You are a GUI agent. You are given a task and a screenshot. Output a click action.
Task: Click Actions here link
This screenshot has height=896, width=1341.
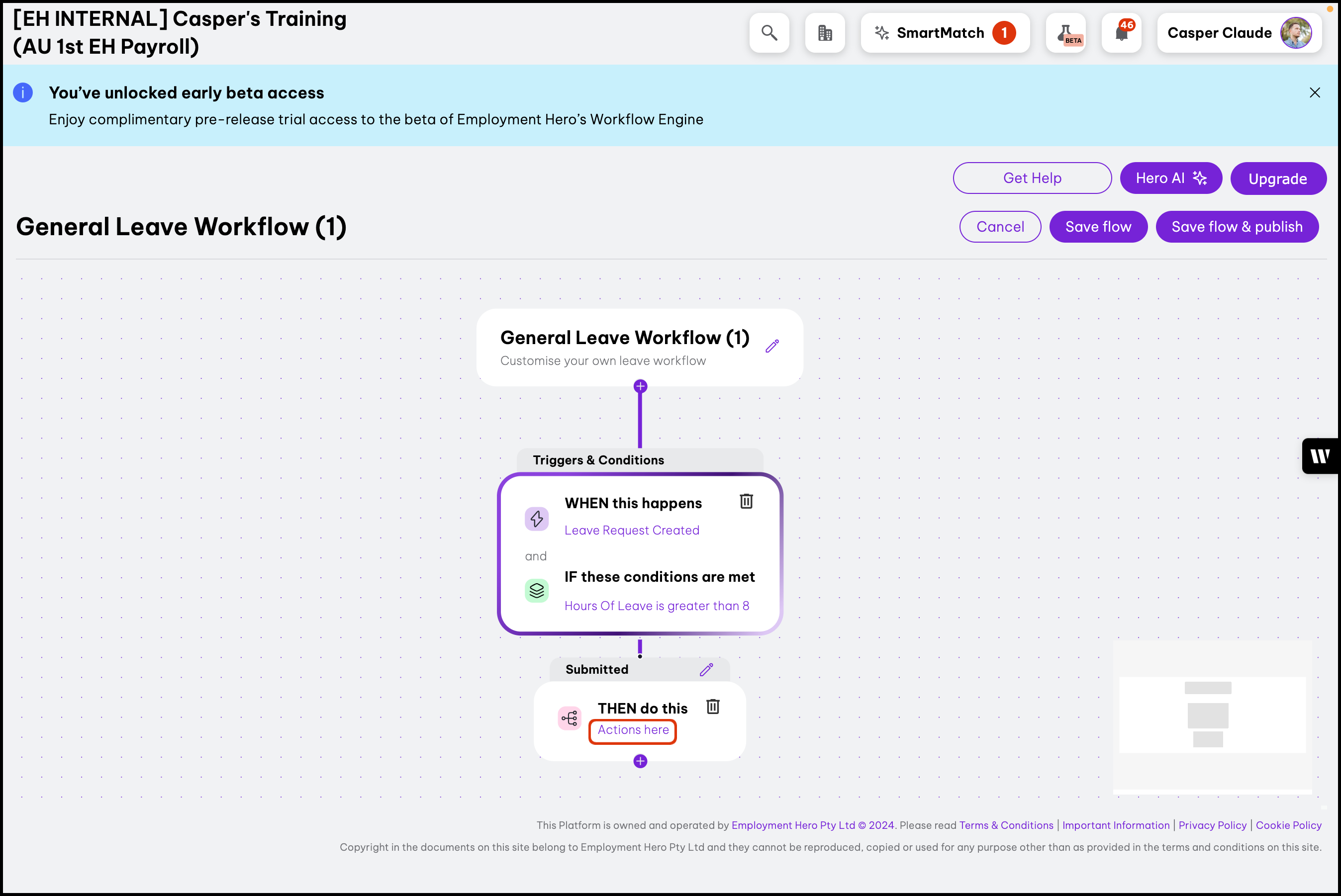(x=633, y=730)
